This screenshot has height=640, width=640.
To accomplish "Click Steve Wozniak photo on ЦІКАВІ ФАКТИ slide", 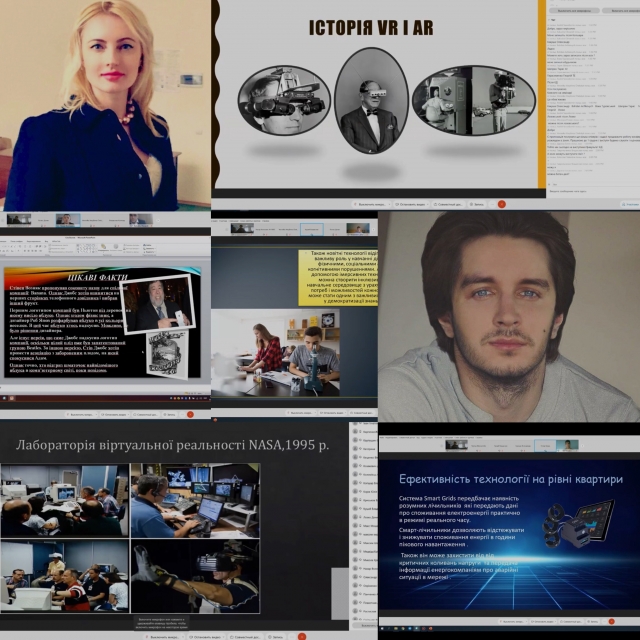I will pos(158,304).
